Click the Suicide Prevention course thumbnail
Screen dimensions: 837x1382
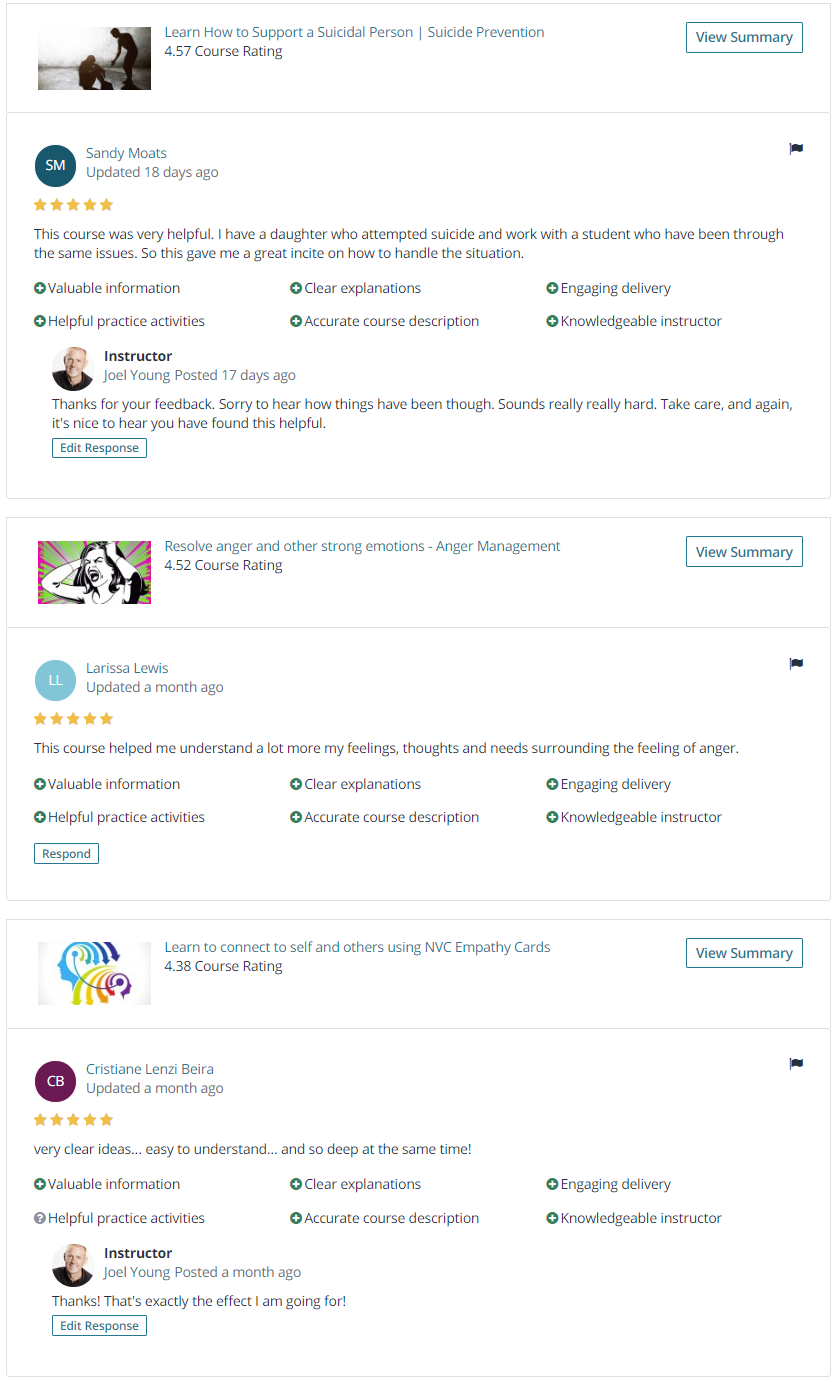point(94,58)
